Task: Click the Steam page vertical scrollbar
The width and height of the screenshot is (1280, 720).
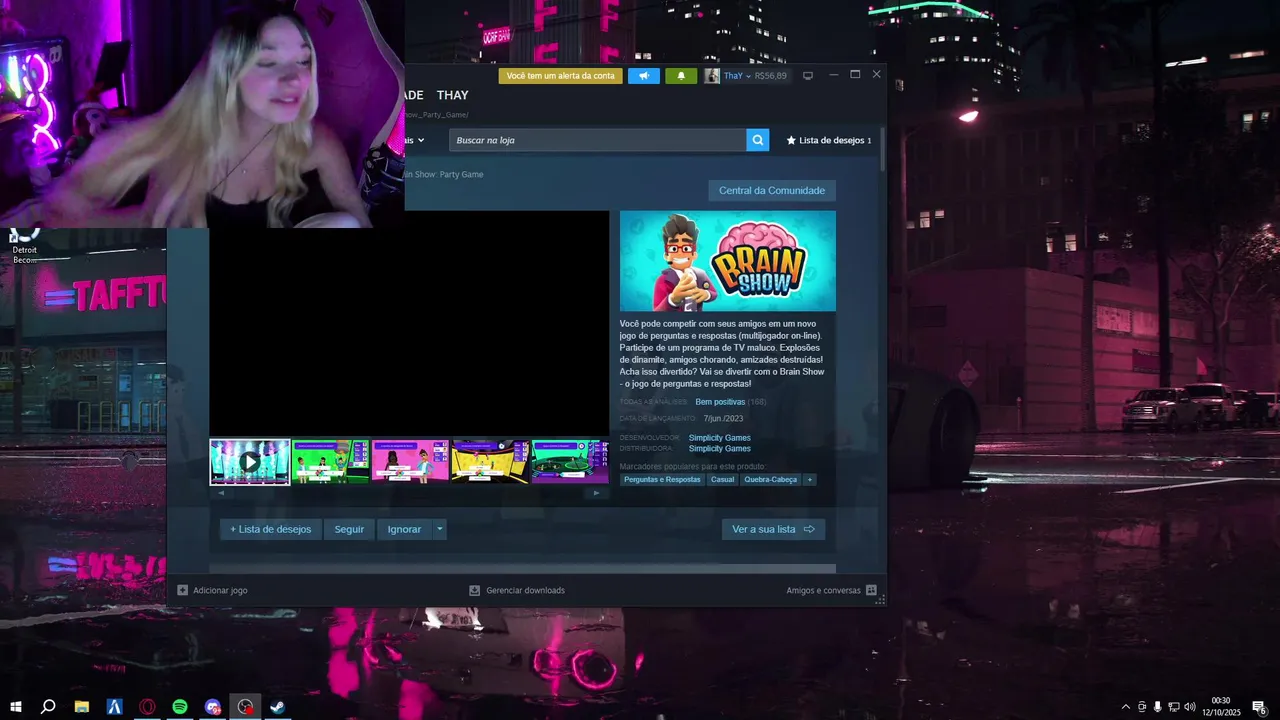Action: (x=882, y=148)
